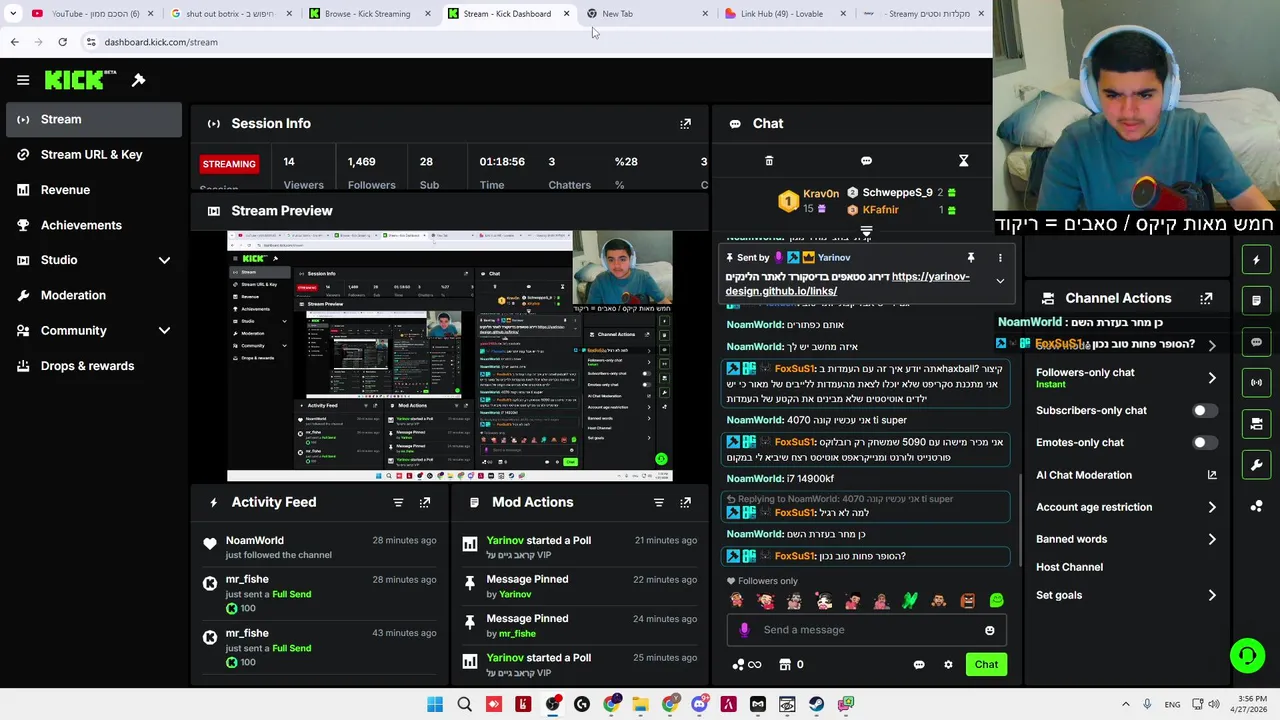The width and height of the screenshot is (1280, 720).
Task: Click the broadcast signal icon in the right sidebar
Action: click(1256, 382)
